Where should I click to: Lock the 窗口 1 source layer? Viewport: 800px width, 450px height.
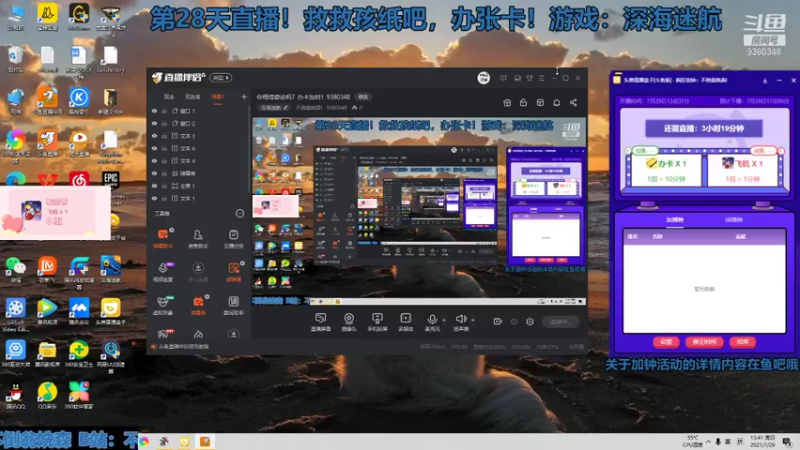164,111
